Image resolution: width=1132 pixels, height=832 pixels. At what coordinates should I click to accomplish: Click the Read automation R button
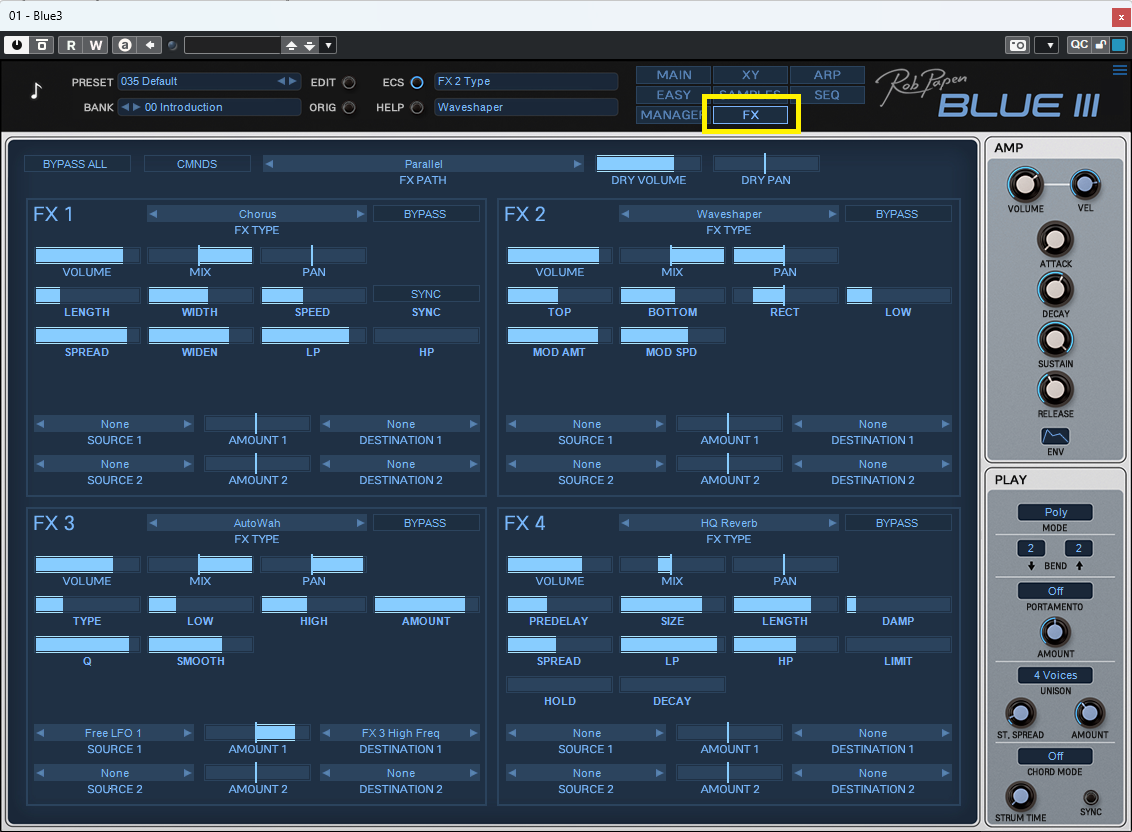click(71, 45)
